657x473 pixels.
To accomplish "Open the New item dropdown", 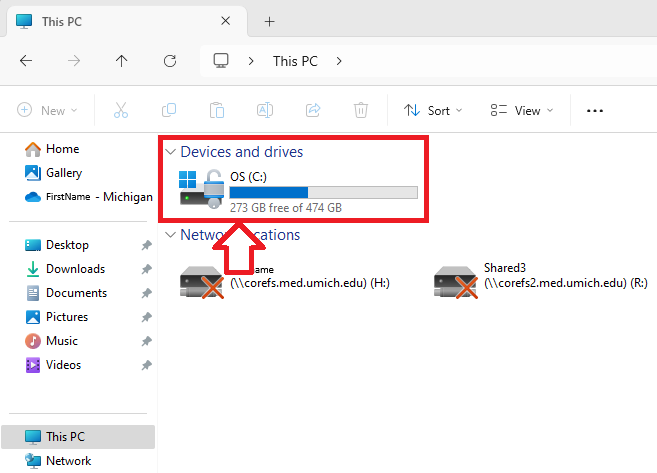I will [x=43, y=110].
